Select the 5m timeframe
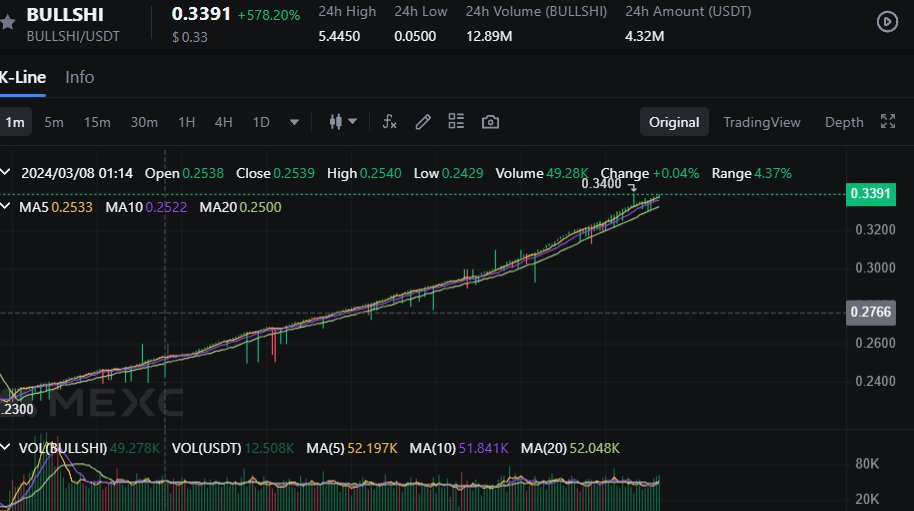 pos(54,122)
